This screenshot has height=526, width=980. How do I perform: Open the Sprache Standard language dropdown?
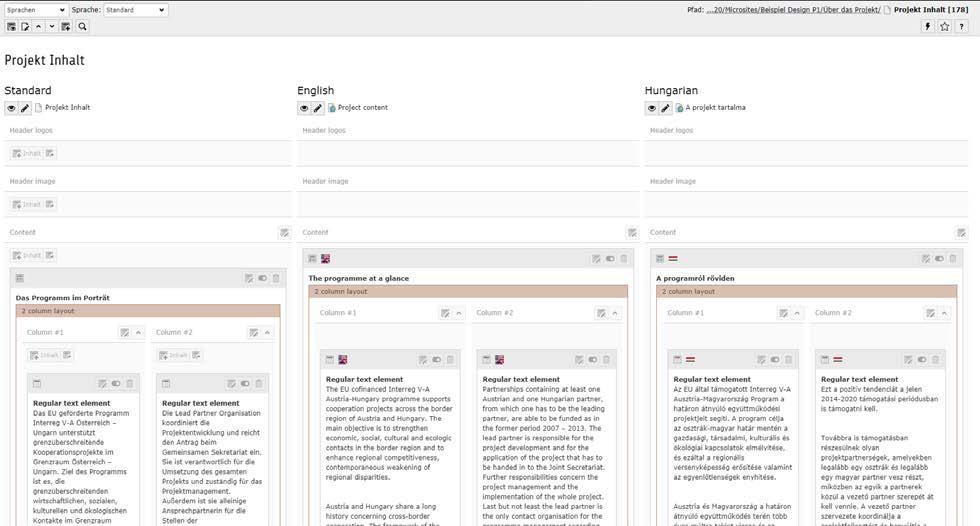135,10
